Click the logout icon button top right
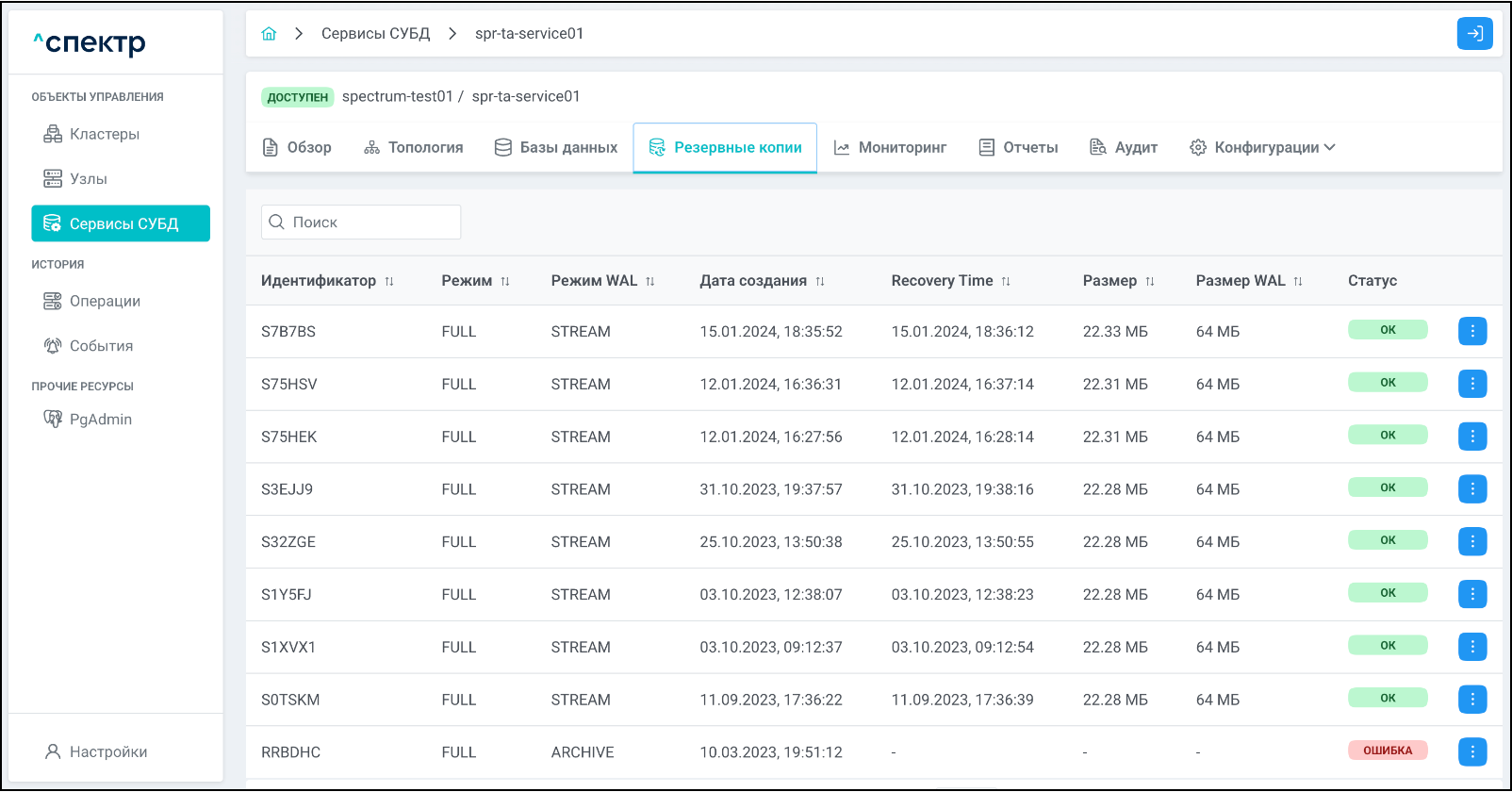Image resolution: width=1512 pixels, height=792 pixels. coord(1474,34)
